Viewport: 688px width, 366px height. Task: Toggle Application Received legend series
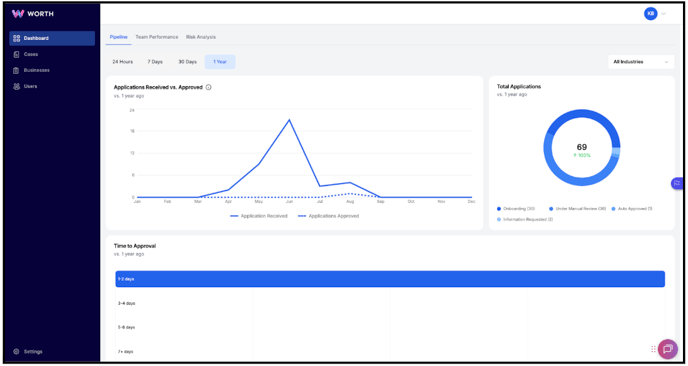(259, 216)
